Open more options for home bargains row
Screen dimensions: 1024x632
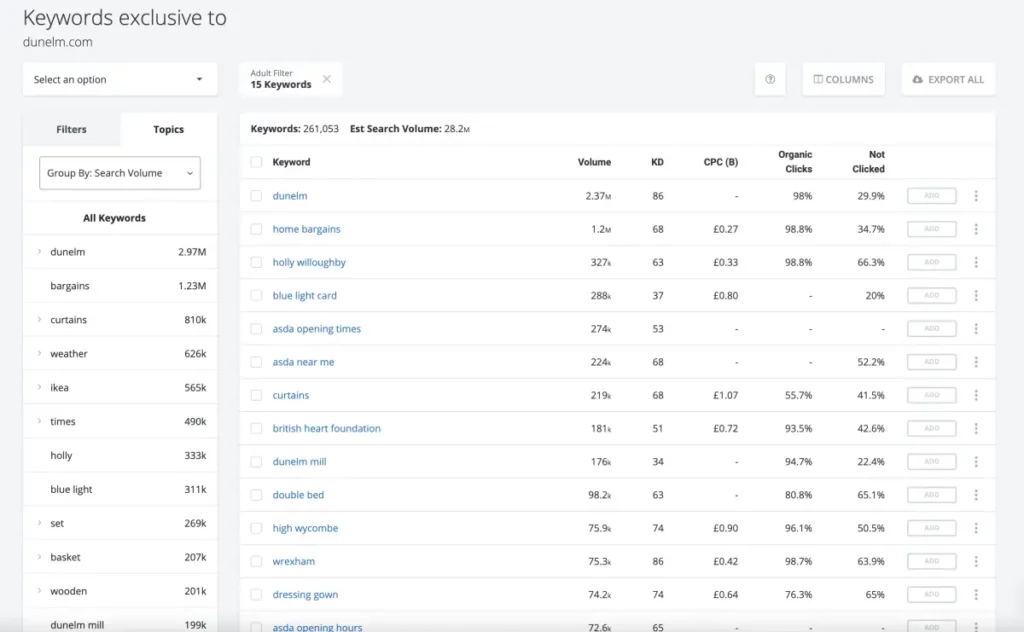[x=976, y=229]
